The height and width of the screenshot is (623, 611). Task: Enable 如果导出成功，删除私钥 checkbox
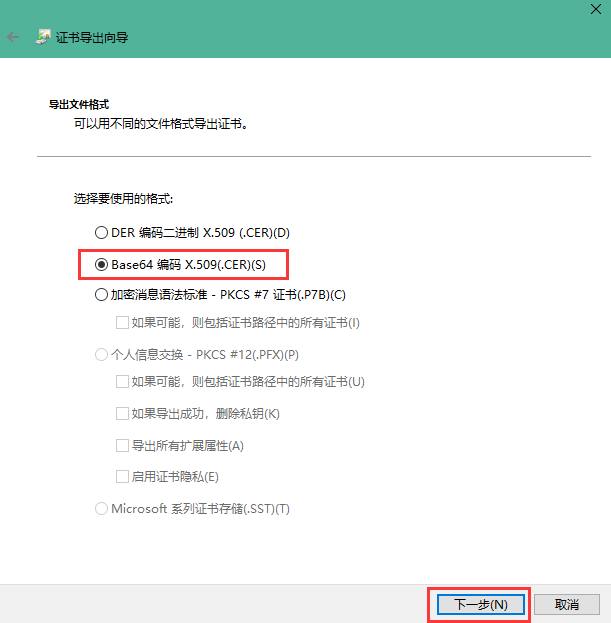122,413
